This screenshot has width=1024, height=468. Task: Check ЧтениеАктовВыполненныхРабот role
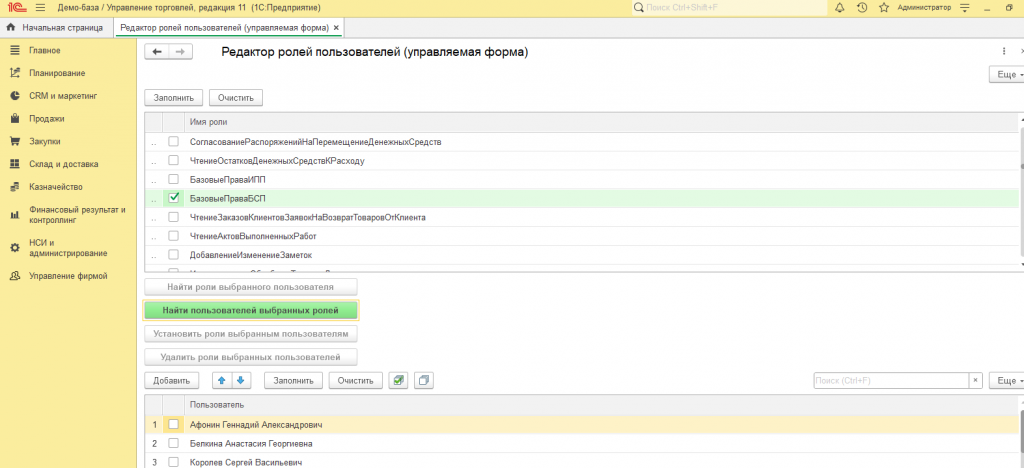(173, 236)
